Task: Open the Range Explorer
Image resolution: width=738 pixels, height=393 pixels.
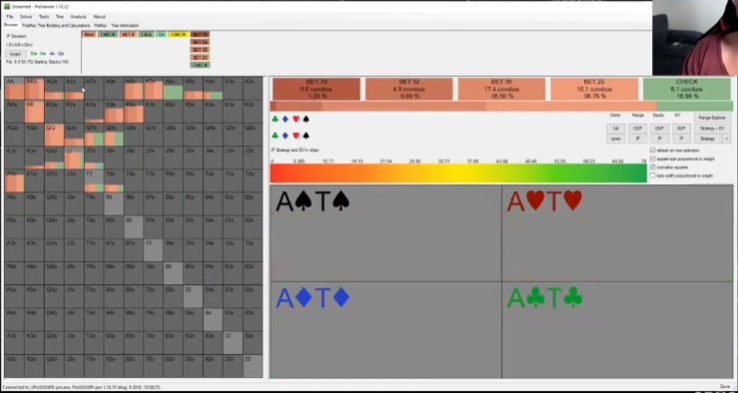Action: [712, 118]
